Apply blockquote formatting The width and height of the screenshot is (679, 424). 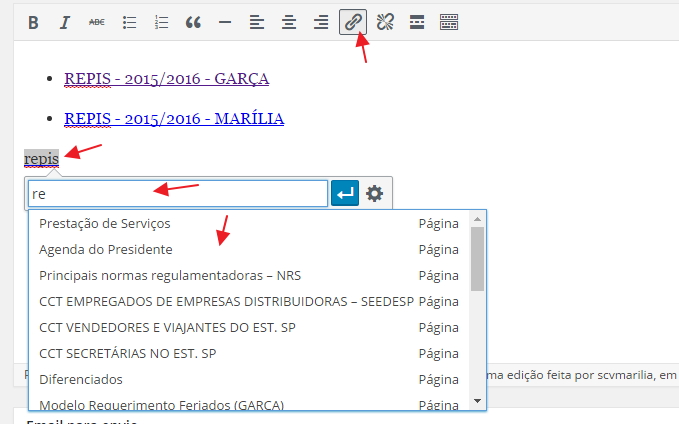coord(193,22)
